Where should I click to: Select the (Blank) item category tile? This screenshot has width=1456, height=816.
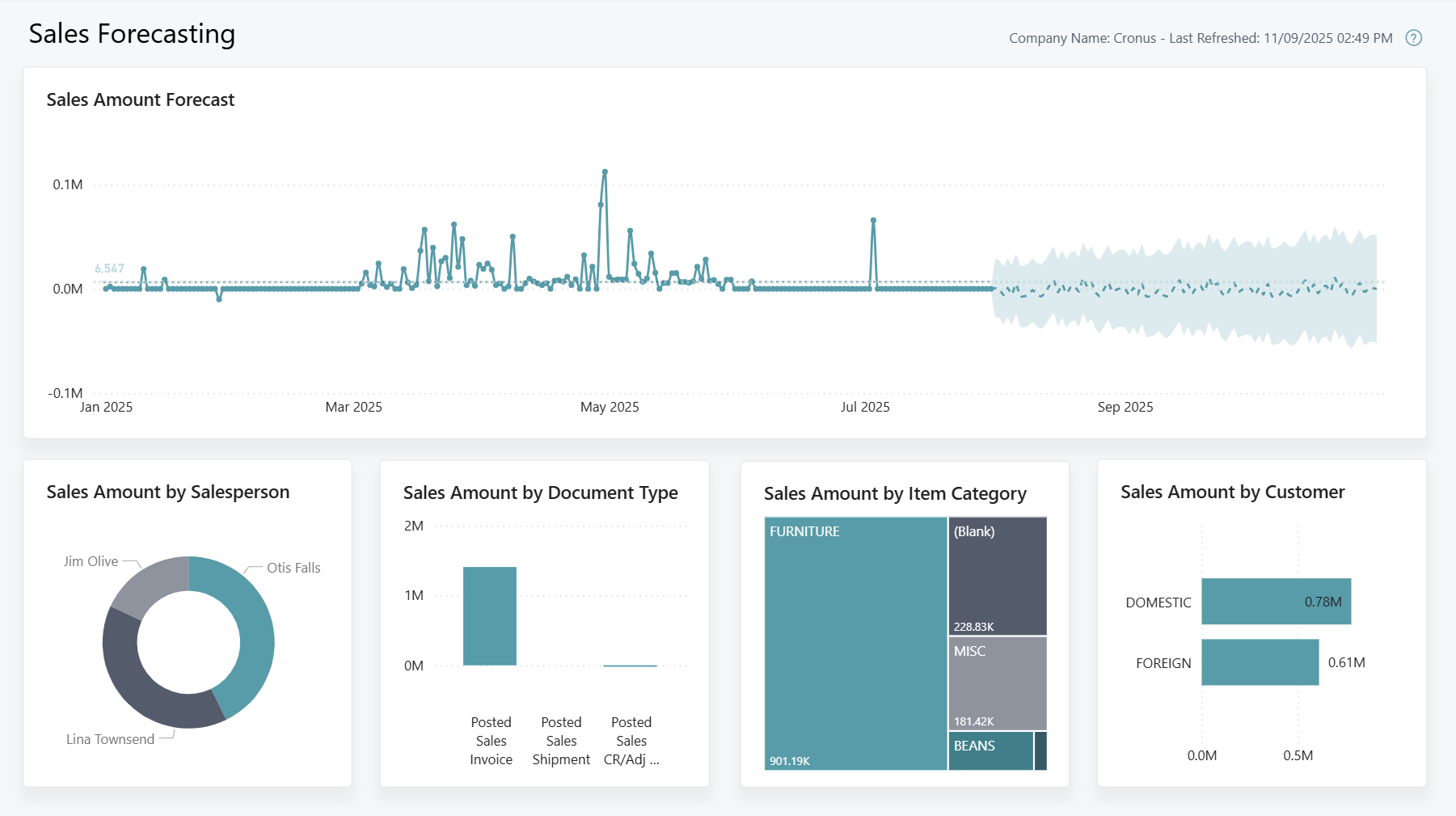[997, 574]
